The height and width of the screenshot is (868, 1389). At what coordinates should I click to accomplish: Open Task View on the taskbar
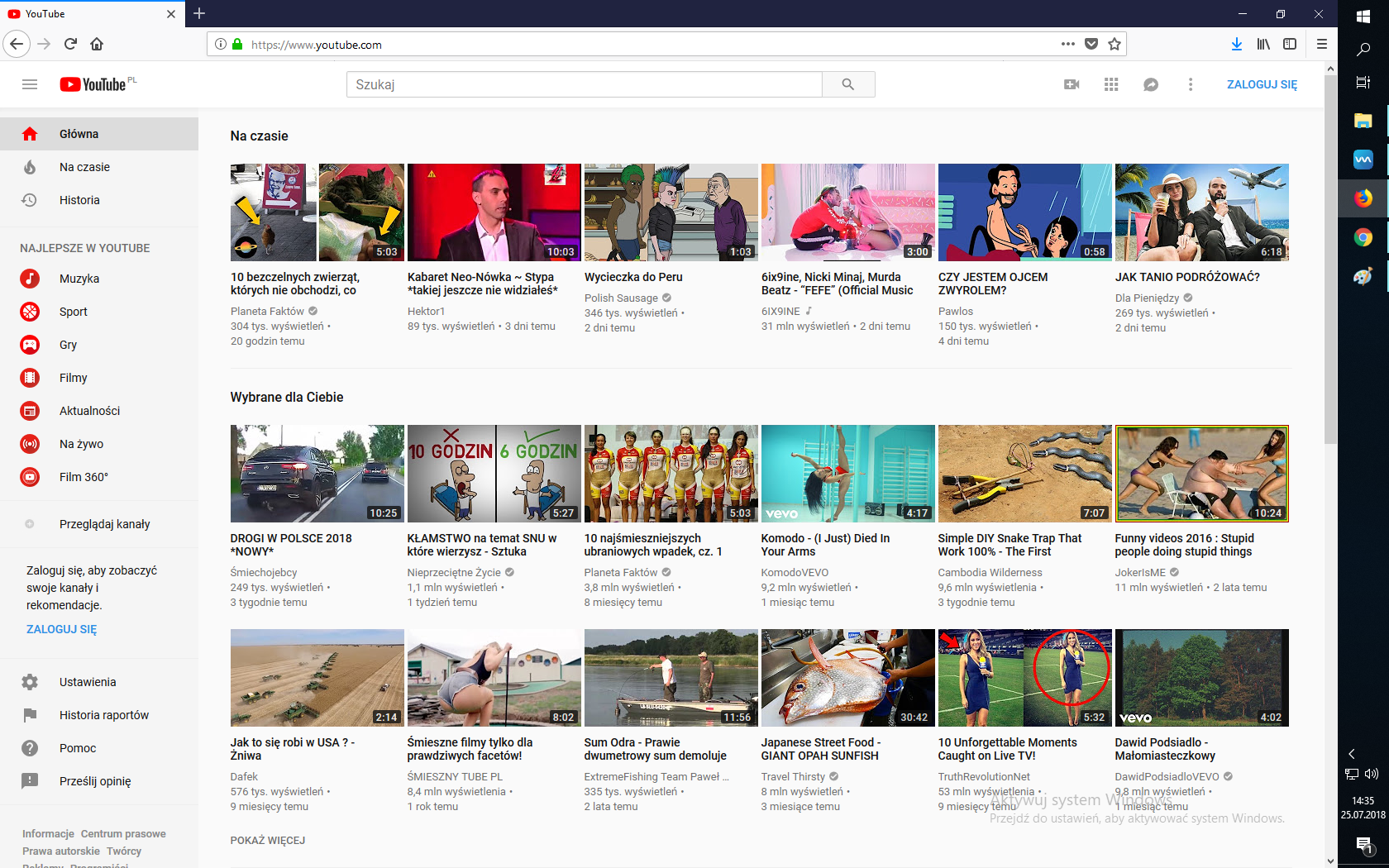coord(1363,83)
